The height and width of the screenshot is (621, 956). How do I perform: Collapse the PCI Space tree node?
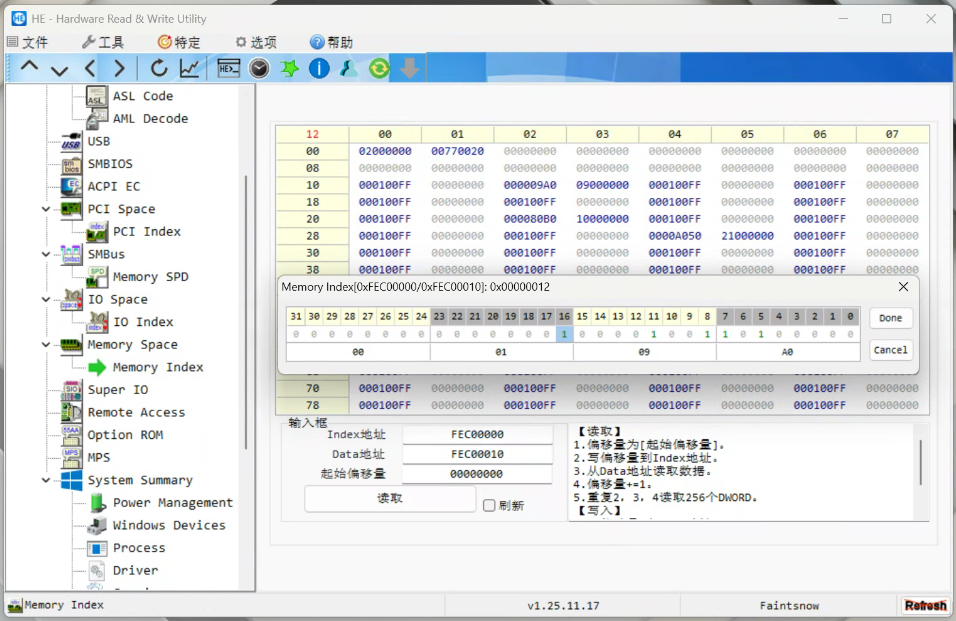pos(46,209)
